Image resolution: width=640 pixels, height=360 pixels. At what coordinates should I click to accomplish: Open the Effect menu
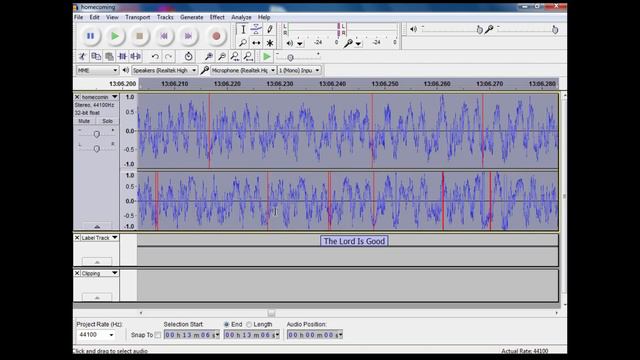click(x=217, y=17)
